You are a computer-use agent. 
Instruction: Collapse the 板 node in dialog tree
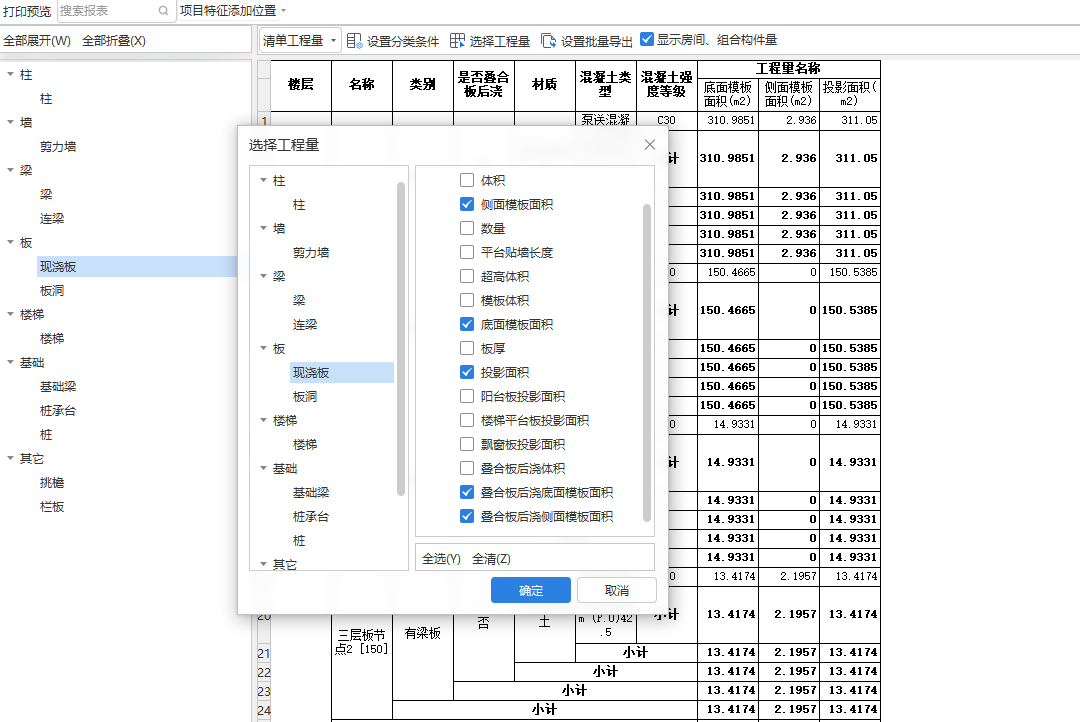tap(263, 349)
